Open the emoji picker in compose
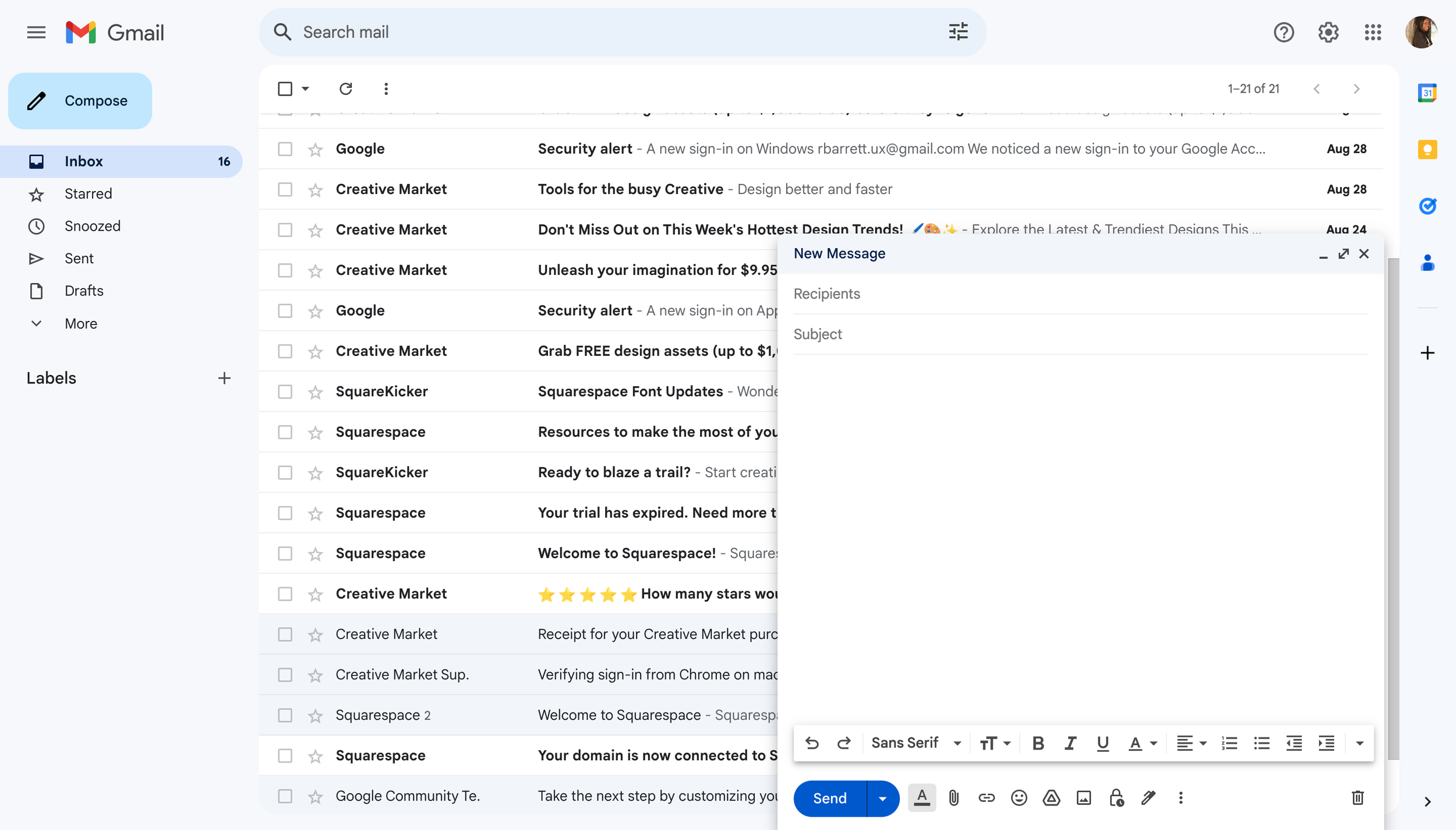The height and width of the screenshot is (830, 1456). point(1019,797)
